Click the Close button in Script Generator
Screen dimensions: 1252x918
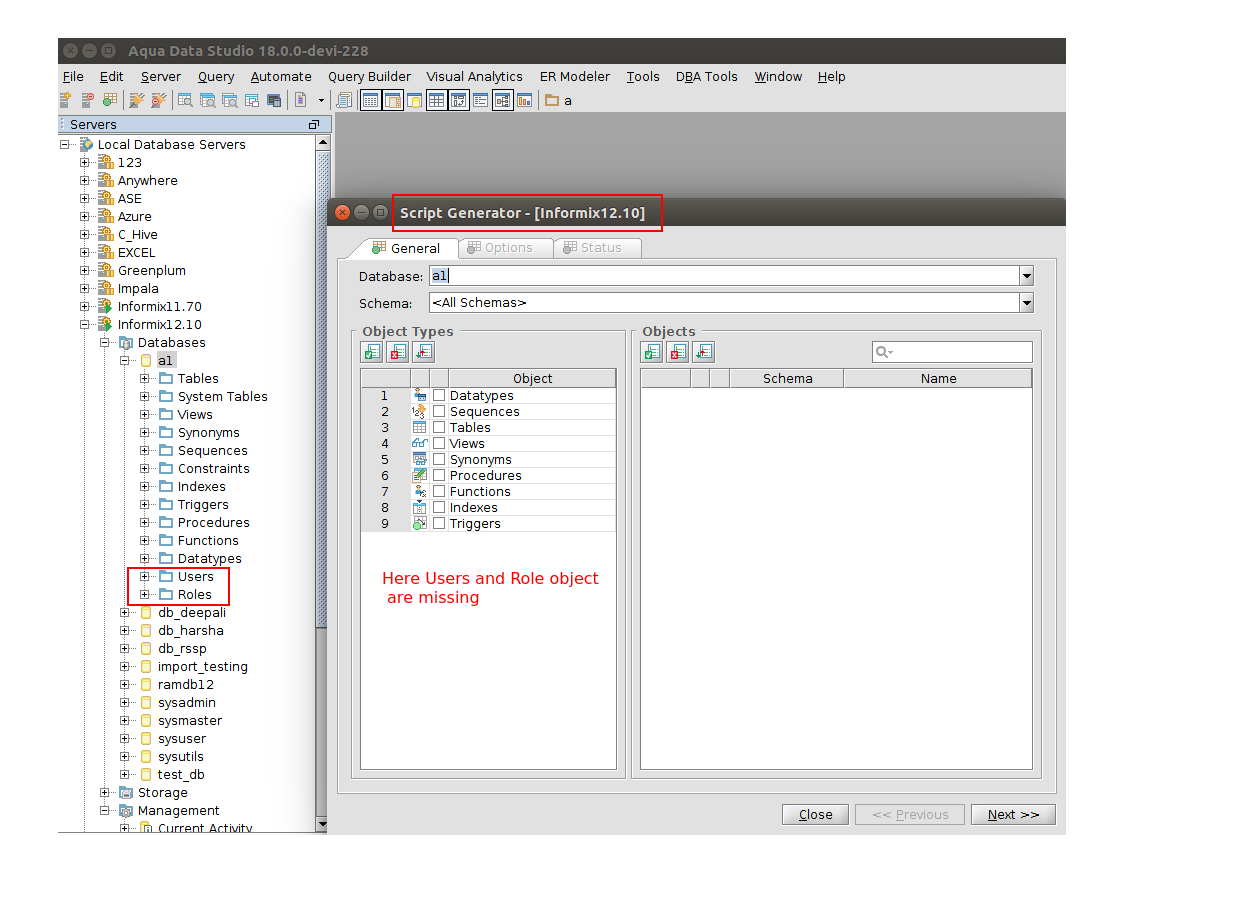(816, 814)
